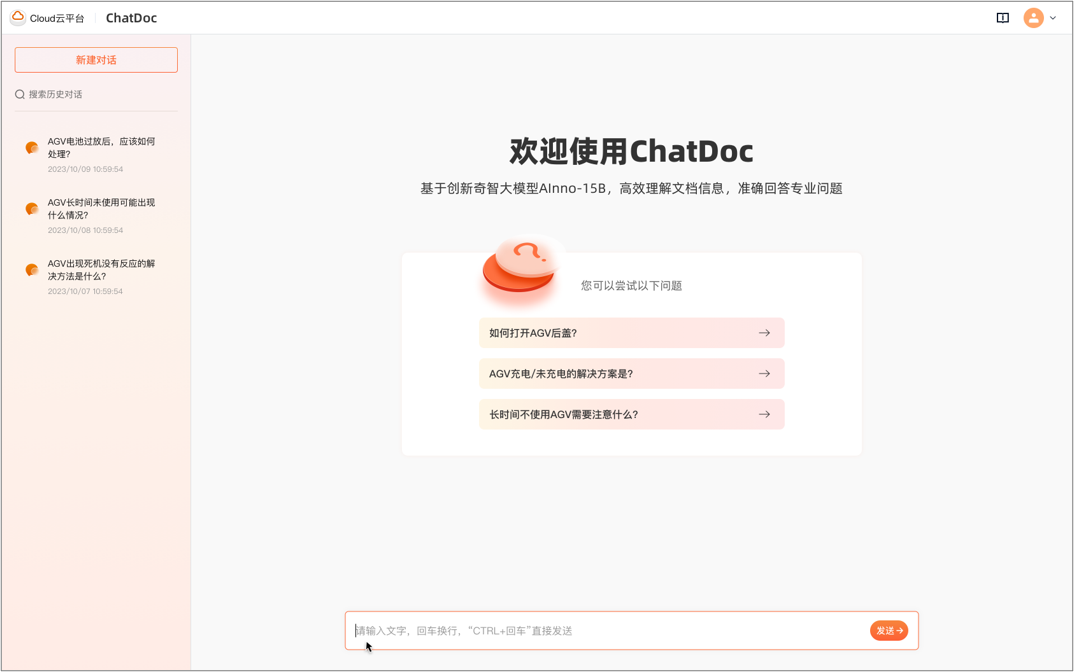
Task: Open history chat AGV出现死机没有反应的解决方法
Action: pyautogui.click(x=101, y=270)
